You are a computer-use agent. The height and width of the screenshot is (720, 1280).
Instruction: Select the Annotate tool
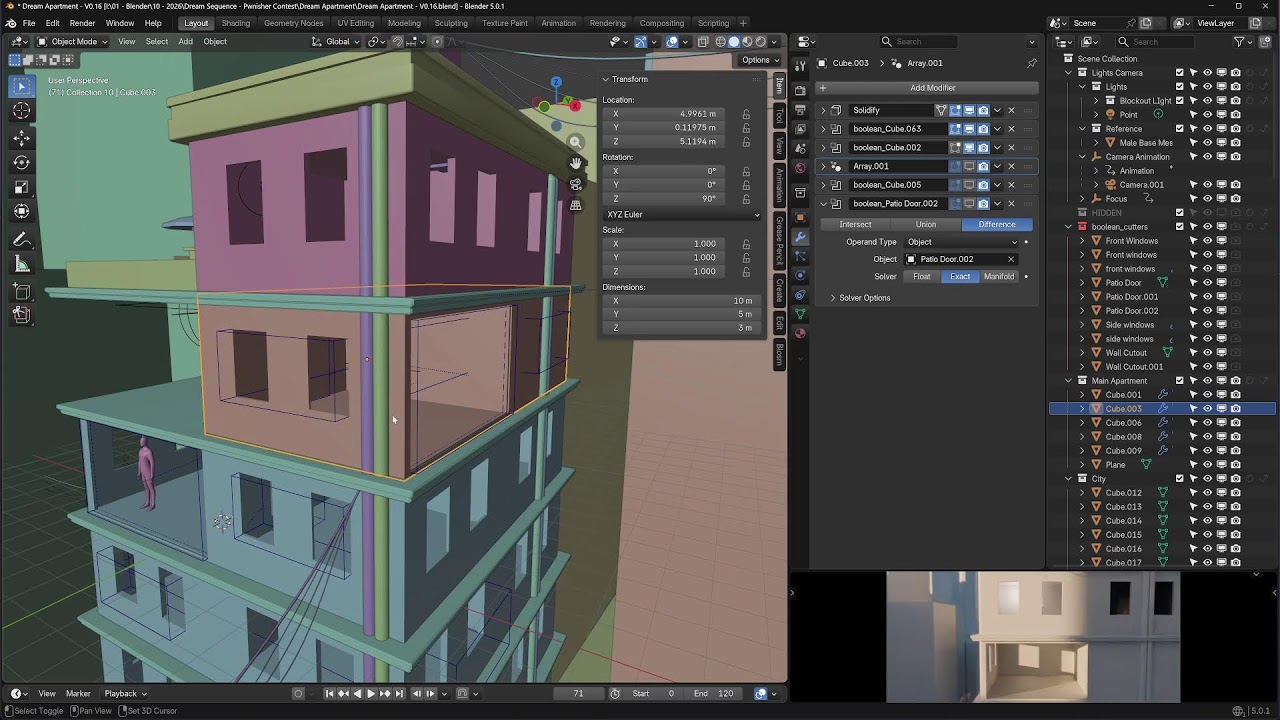pyautogui.click(x=21, y=240)
